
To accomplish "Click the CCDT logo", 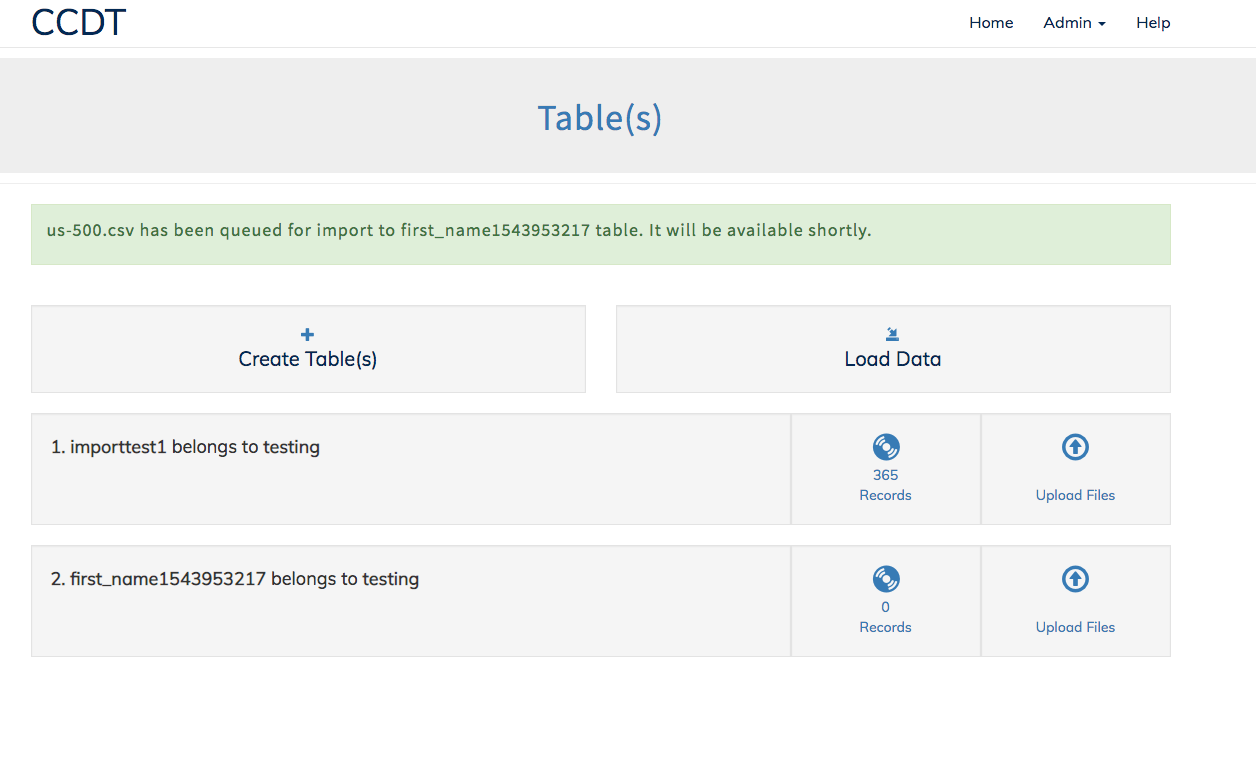I will point(77,22).
